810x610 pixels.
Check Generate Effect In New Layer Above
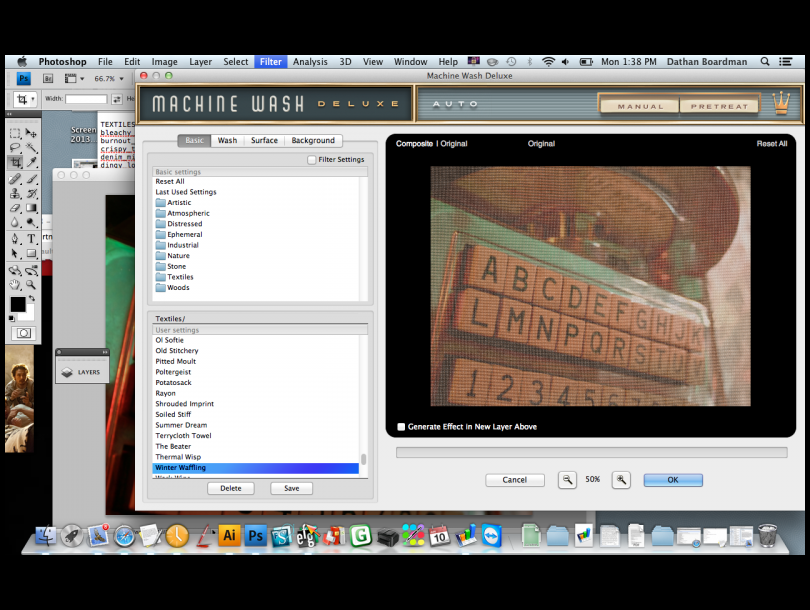[x=401, y=427]
